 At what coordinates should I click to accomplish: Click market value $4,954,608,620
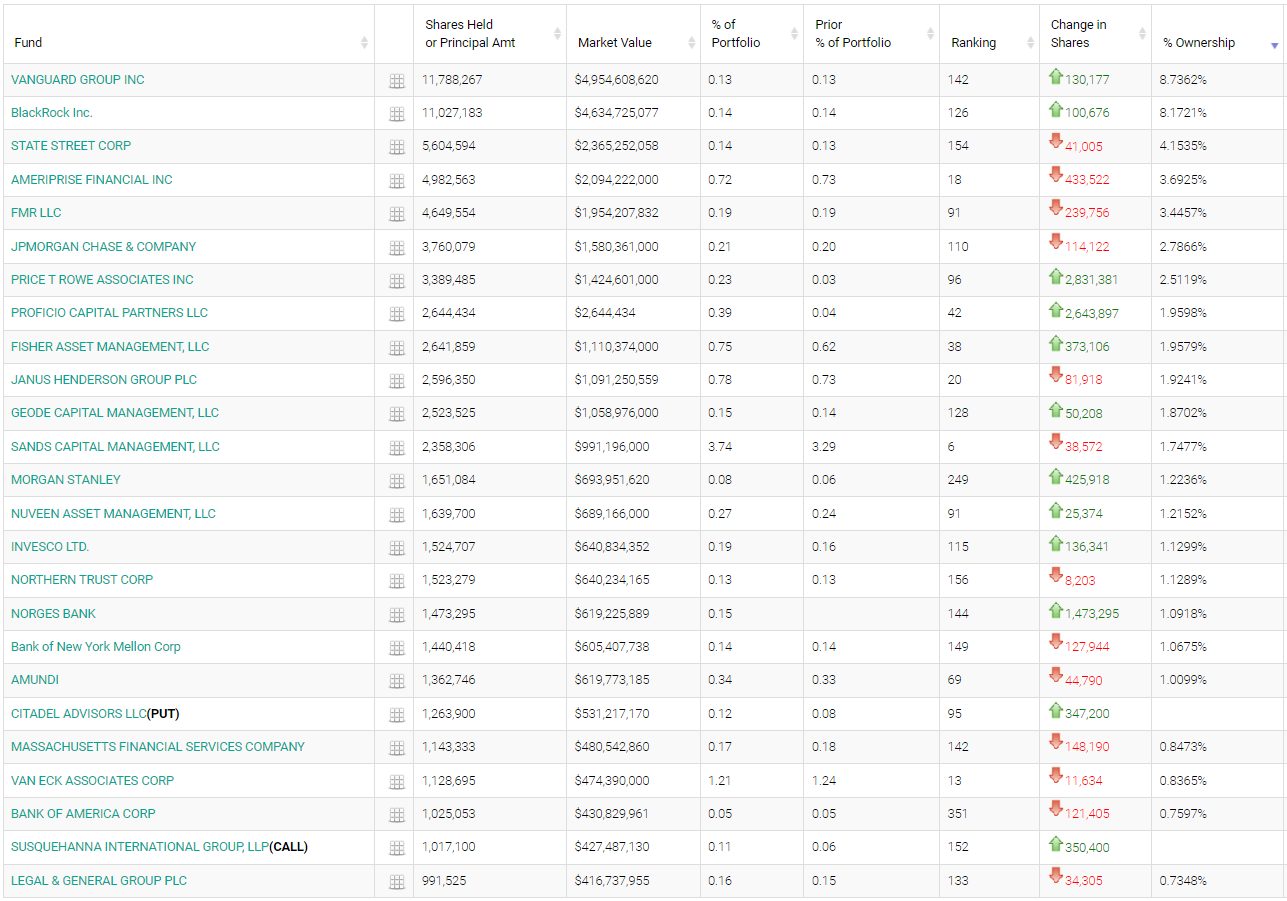(x=617, y=80)
